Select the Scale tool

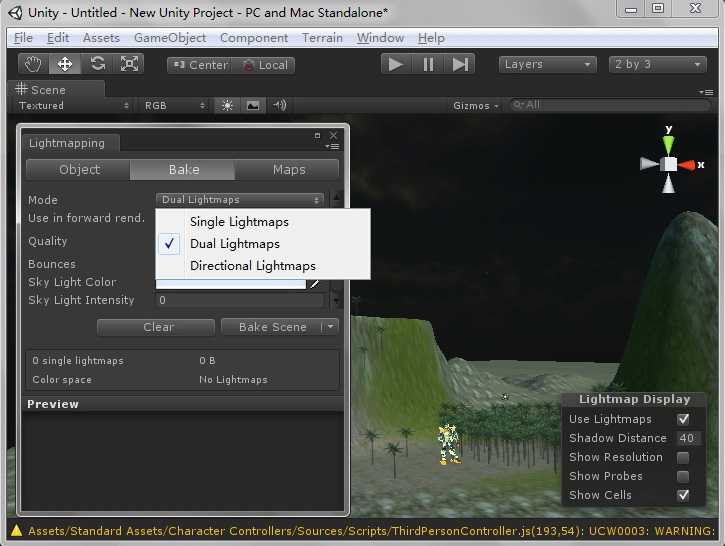[x=129, y=64]
